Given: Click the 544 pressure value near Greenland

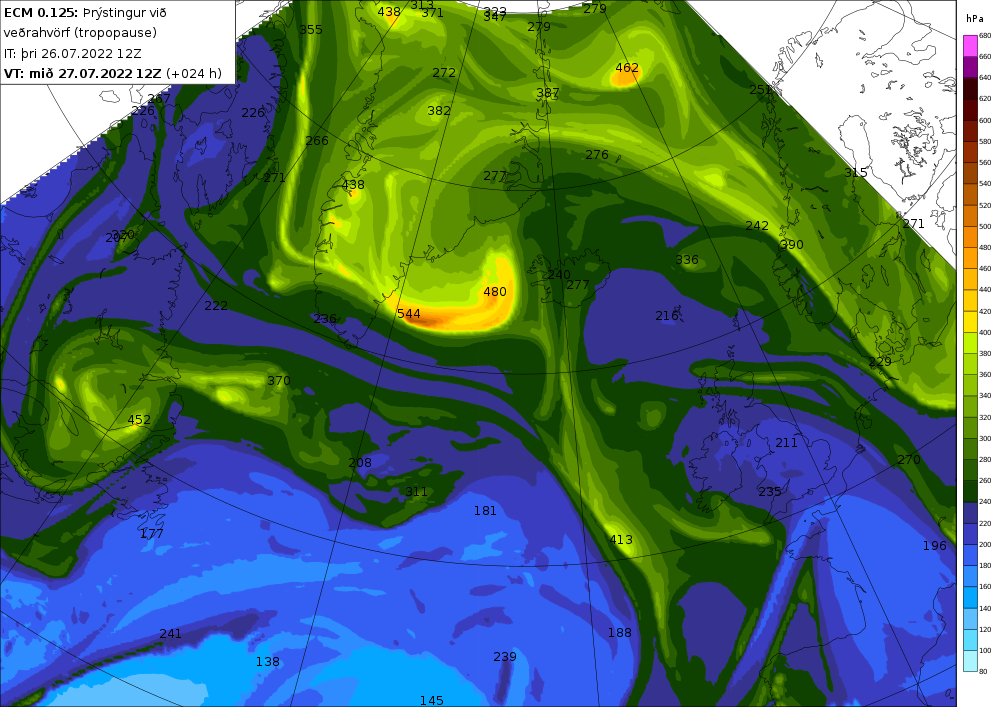Looking at the screenshot, I should click(409, 314).
